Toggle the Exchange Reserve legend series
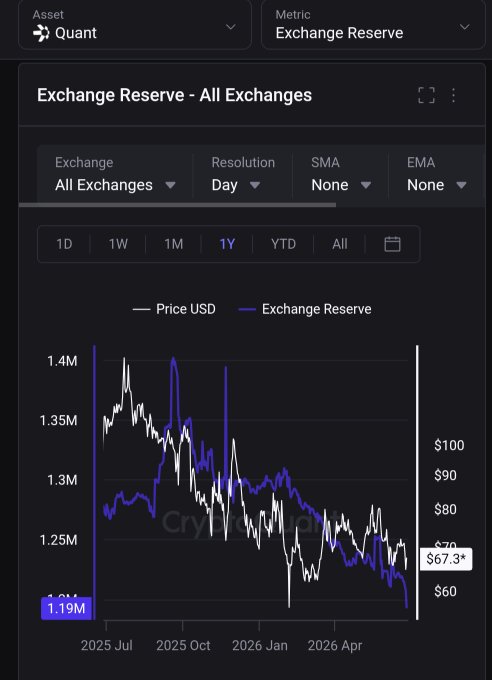The width and height of the screenshot is (492, 680). 305,309
